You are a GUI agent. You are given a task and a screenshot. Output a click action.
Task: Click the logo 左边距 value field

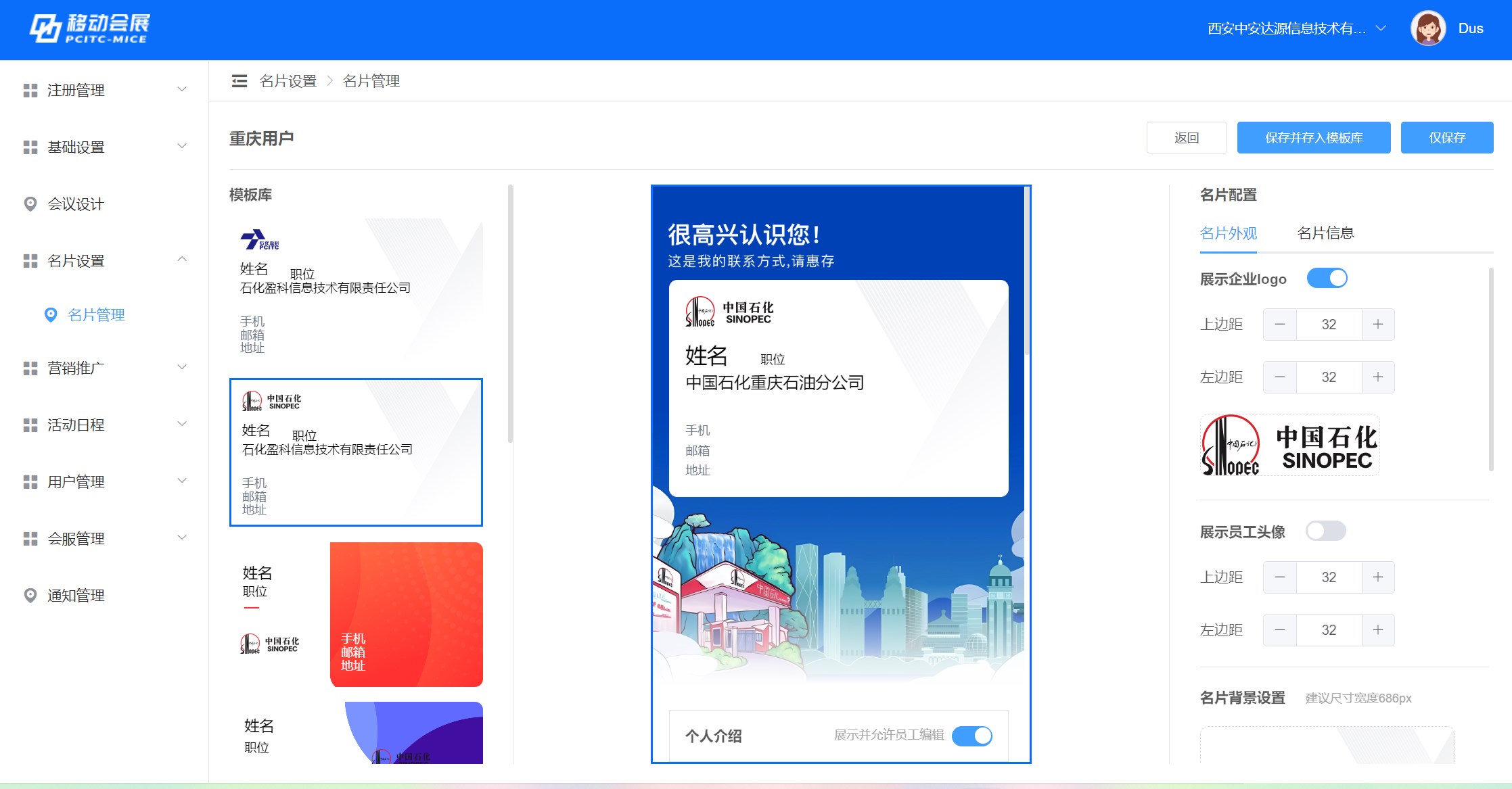(x=1329, y=377)
